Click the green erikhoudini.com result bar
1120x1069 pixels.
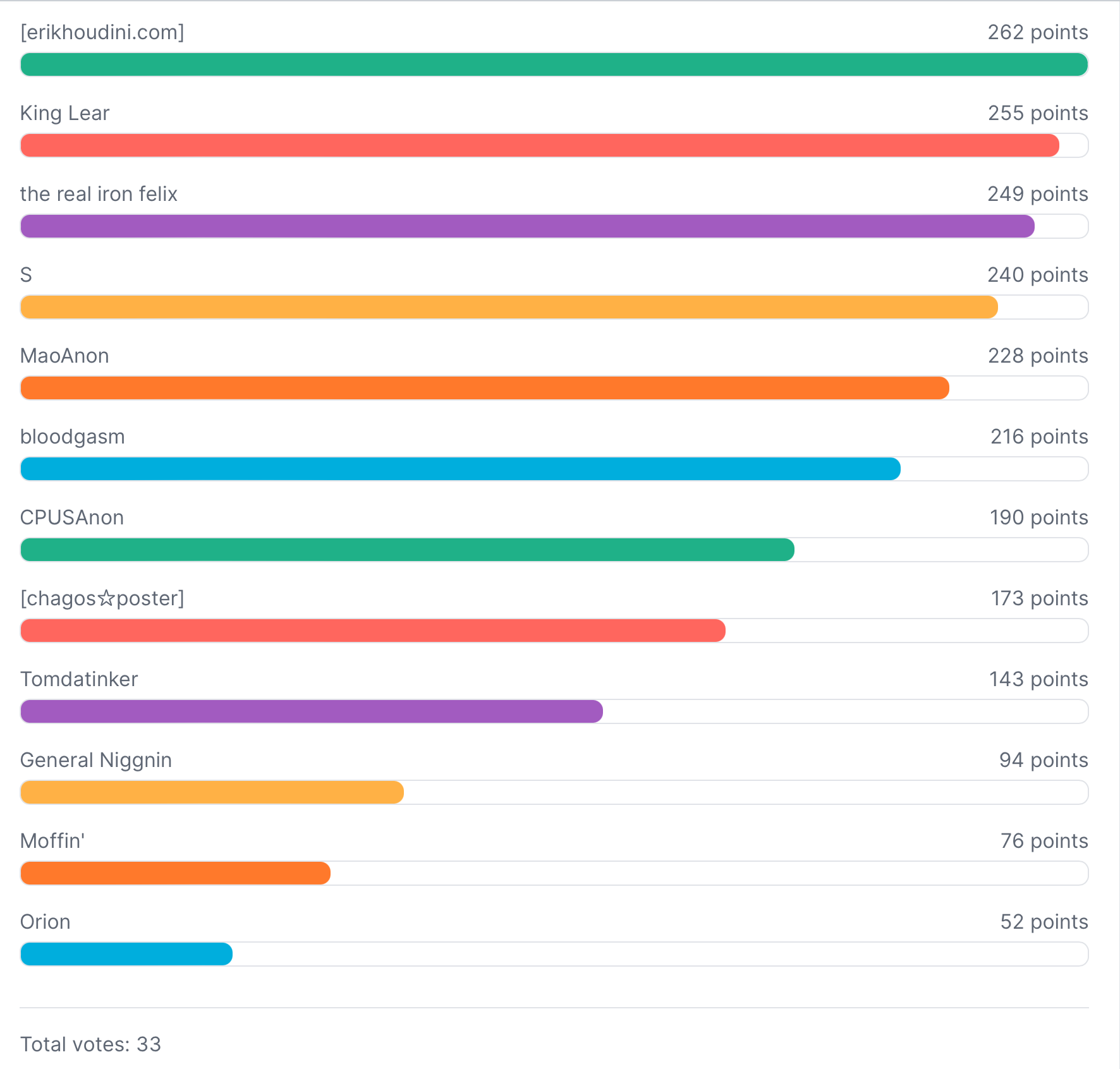(554, 64)
